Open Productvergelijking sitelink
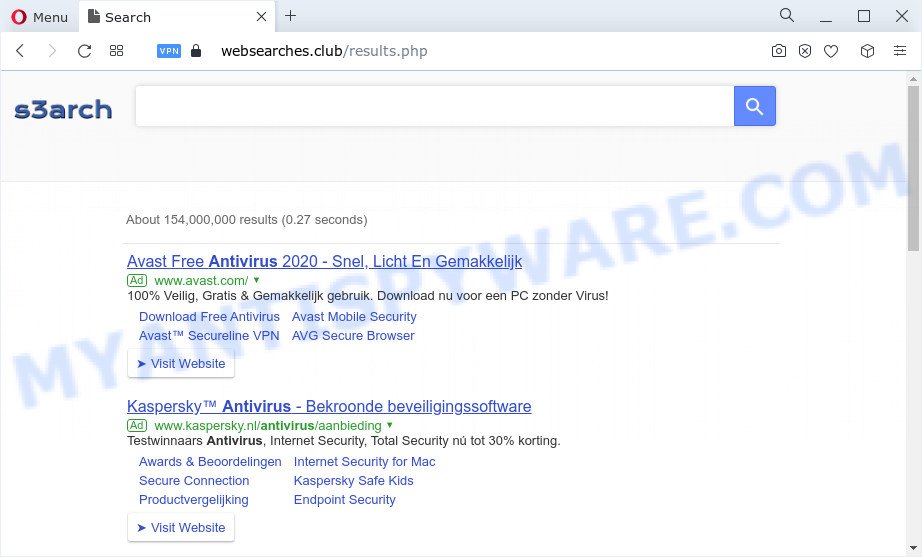 pos(193,499)
